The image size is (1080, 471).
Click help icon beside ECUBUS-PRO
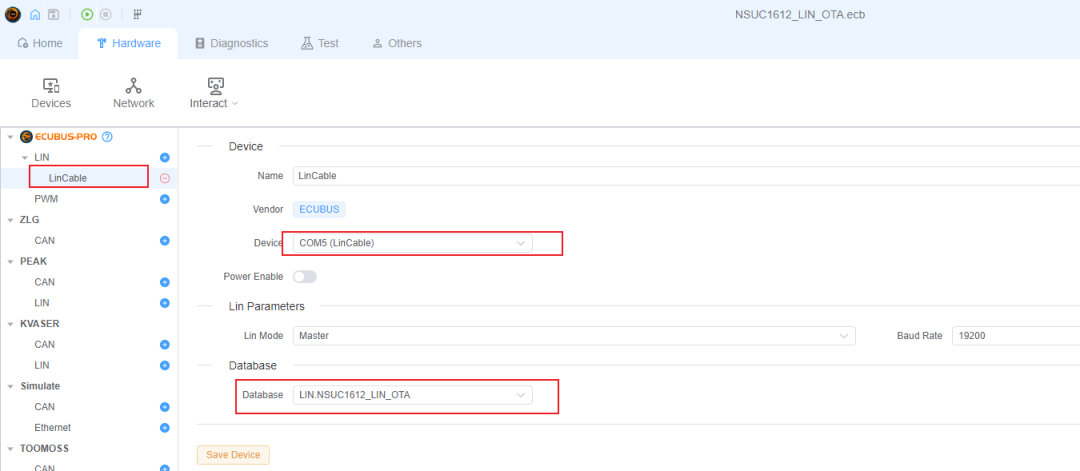pos(107,137)
